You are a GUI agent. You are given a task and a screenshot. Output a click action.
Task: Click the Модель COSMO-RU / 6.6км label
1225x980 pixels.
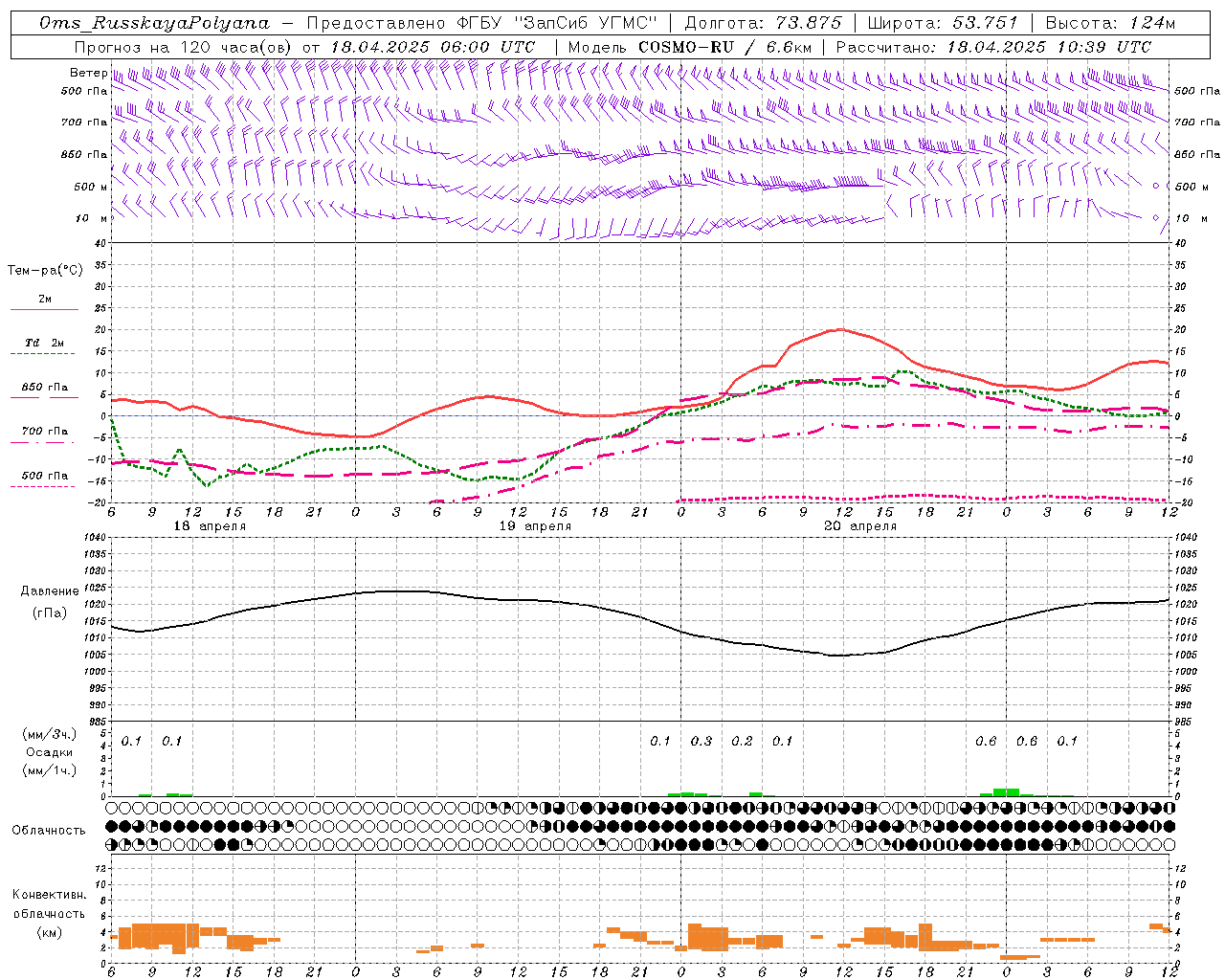pos(689,47)
